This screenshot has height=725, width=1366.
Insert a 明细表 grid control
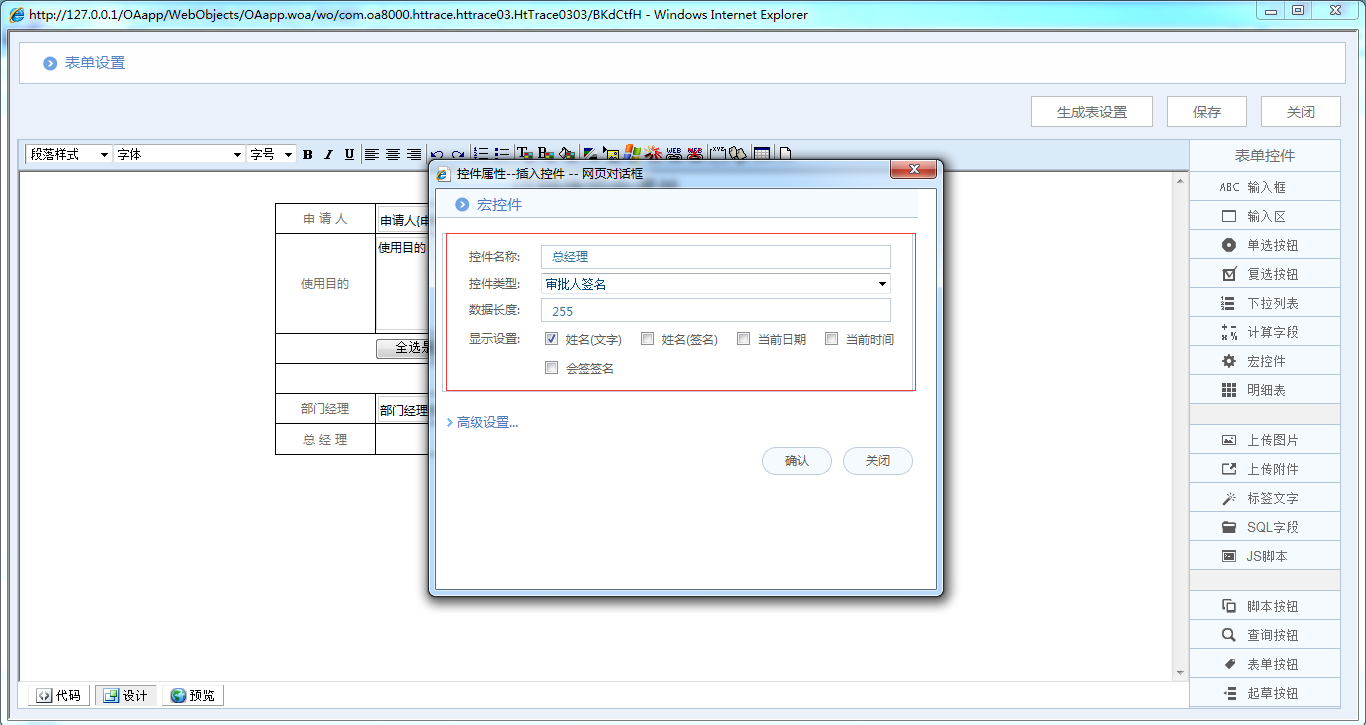[x=1264, y=390]
